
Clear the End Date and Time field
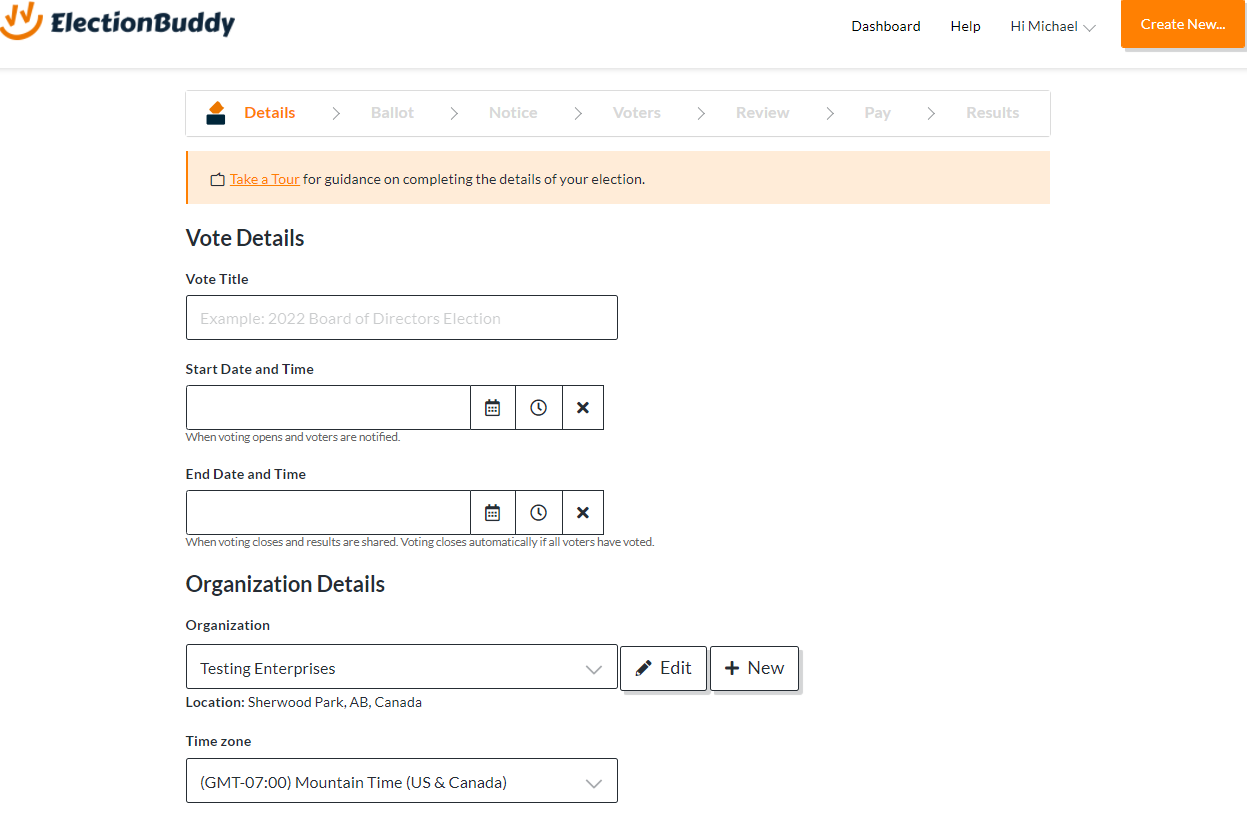click(x=583, y=512)
